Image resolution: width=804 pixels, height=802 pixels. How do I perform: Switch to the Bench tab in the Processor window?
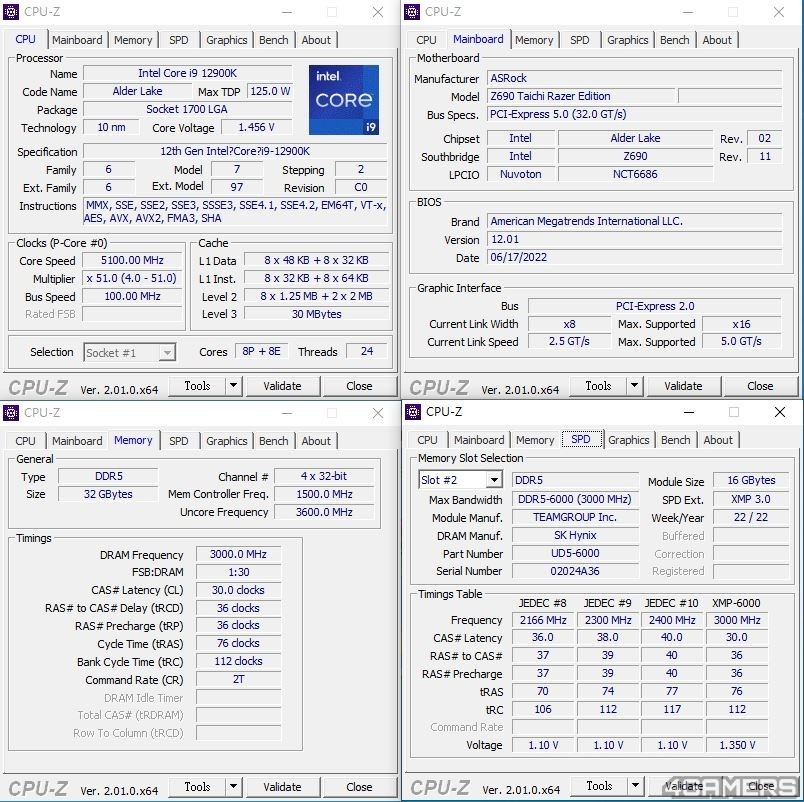pos(273,40)
